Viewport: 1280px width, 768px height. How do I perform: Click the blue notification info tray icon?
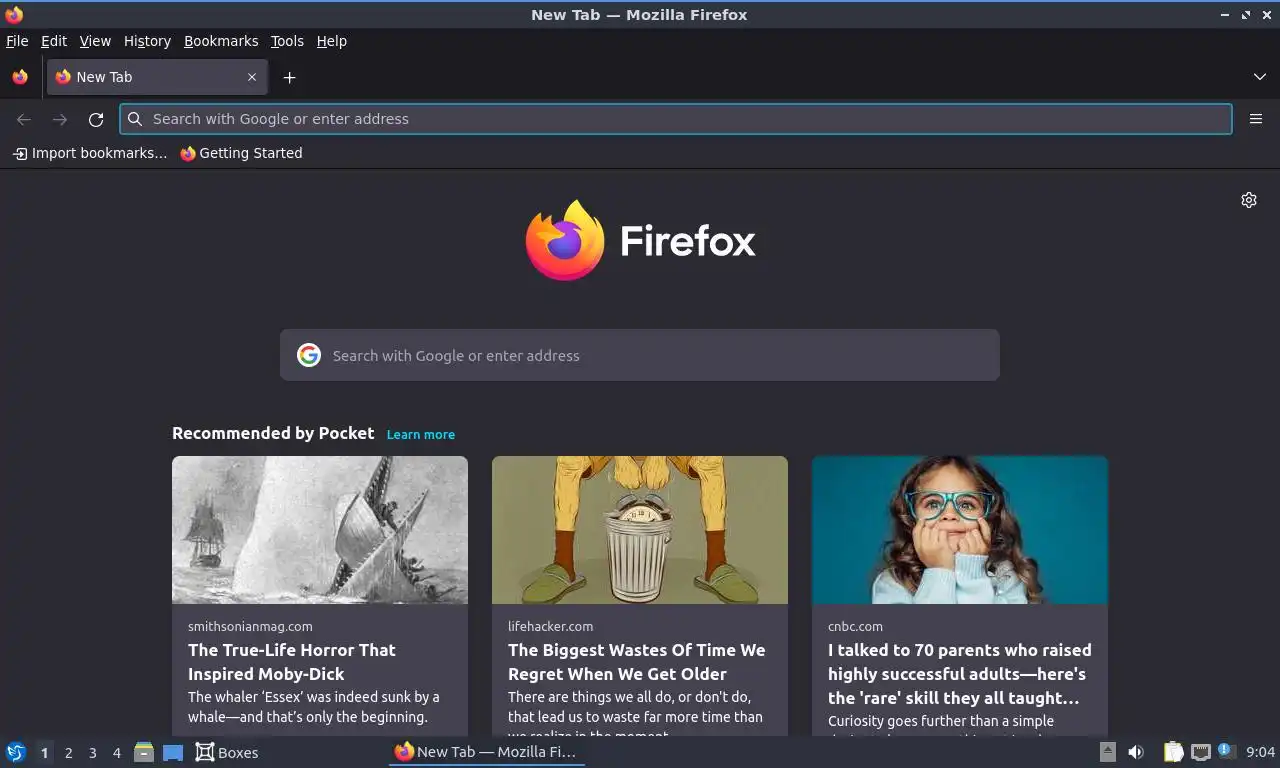point(1226,750)
